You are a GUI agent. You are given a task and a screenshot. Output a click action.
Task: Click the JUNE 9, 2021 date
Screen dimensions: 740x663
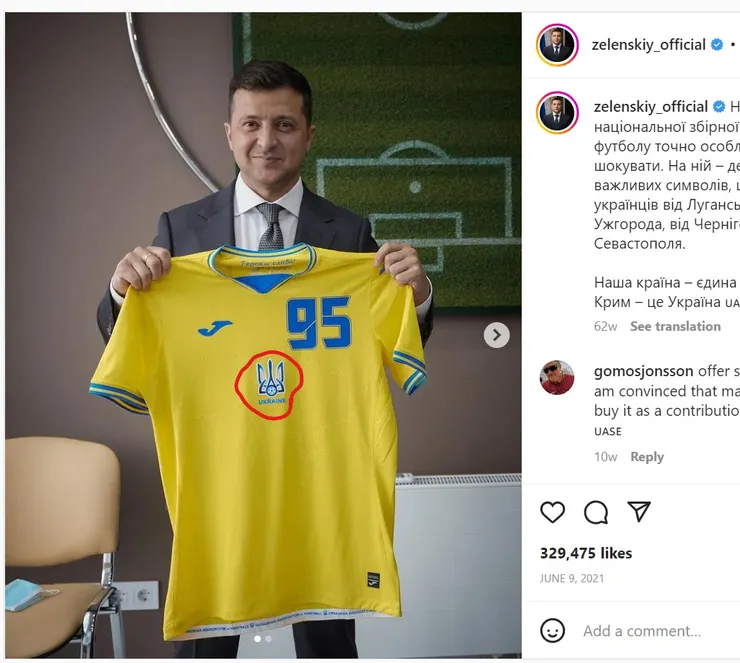[x=572, y=578]
